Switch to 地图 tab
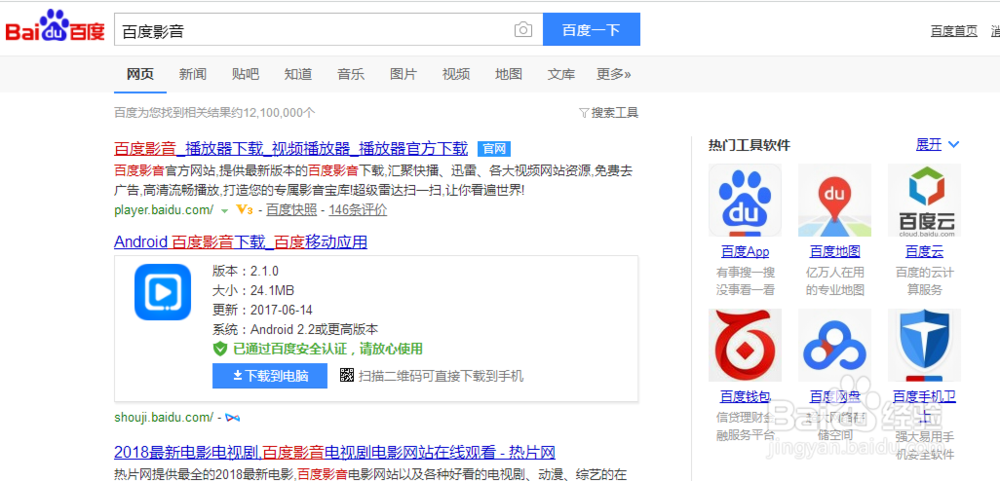 (x=508, y=74)
